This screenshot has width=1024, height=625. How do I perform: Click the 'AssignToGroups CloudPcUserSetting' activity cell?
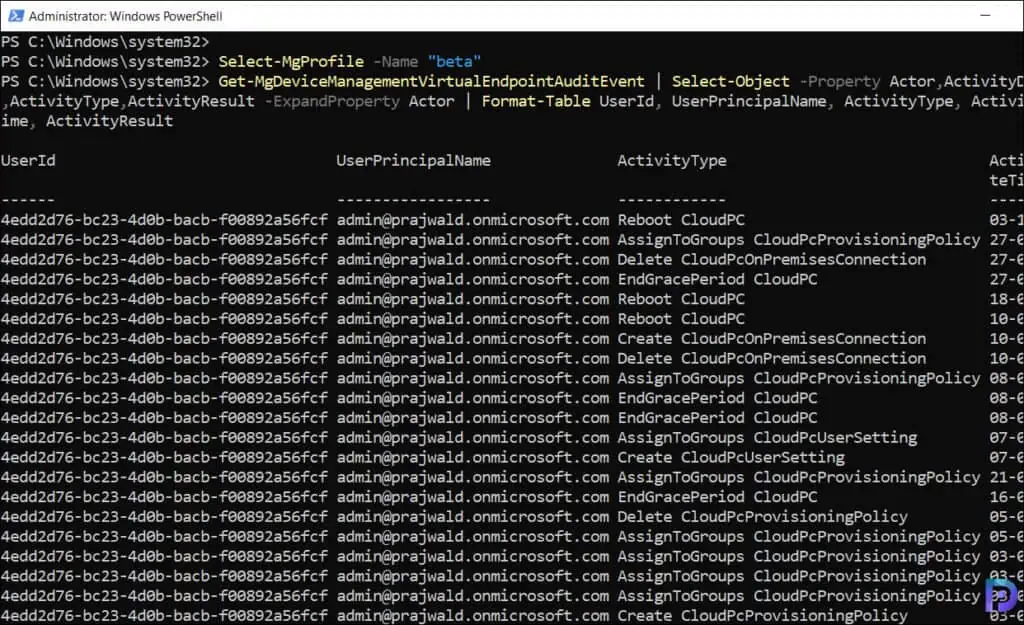767,438
